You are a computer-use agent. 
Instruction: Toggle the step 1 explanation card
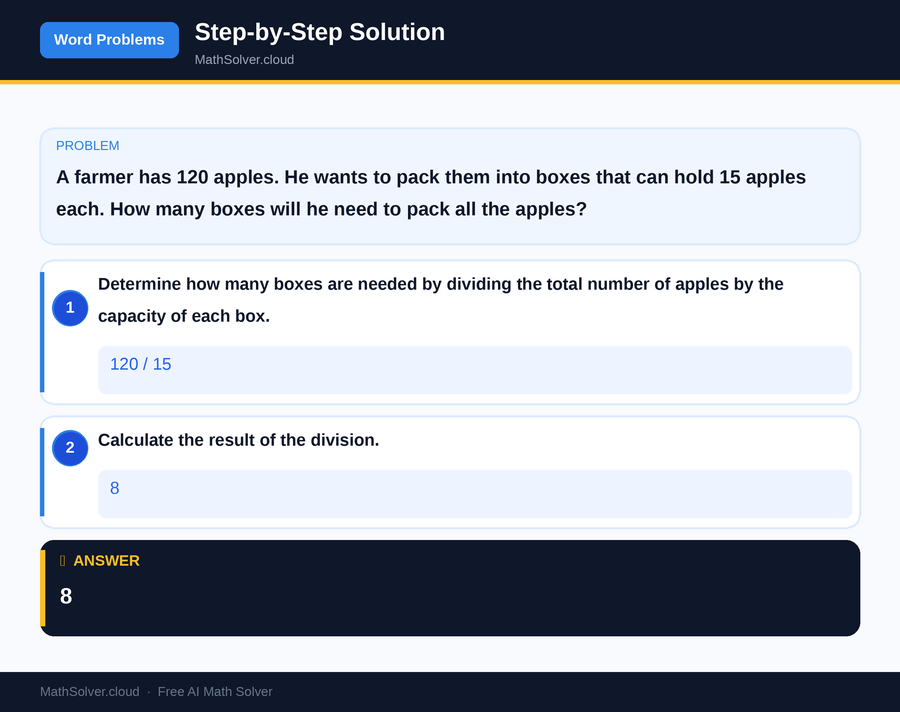pos(450,330)
